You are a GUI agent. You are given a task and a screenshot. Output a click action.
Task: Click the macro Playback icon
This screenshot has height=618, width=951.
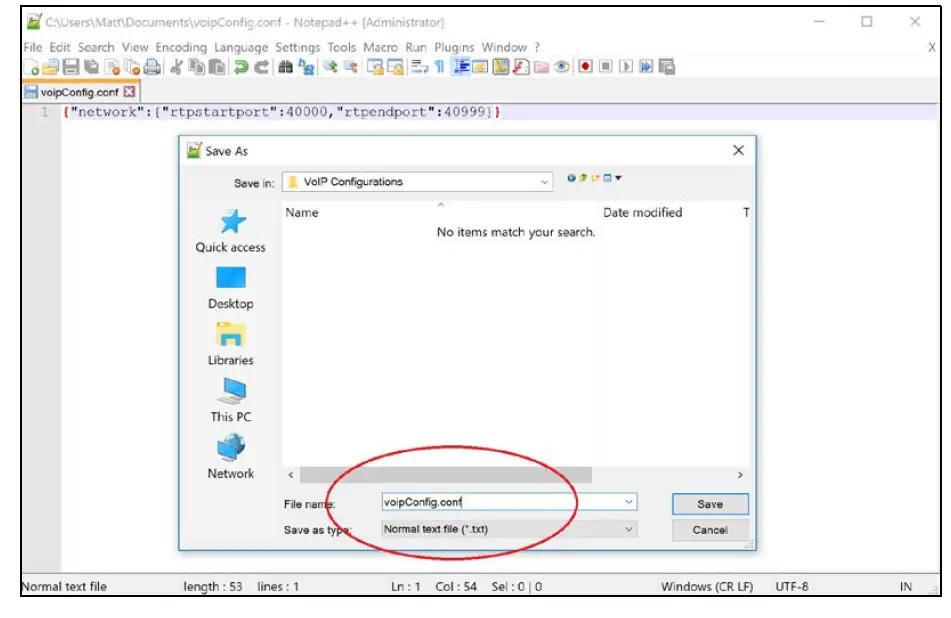coord(626,67)
